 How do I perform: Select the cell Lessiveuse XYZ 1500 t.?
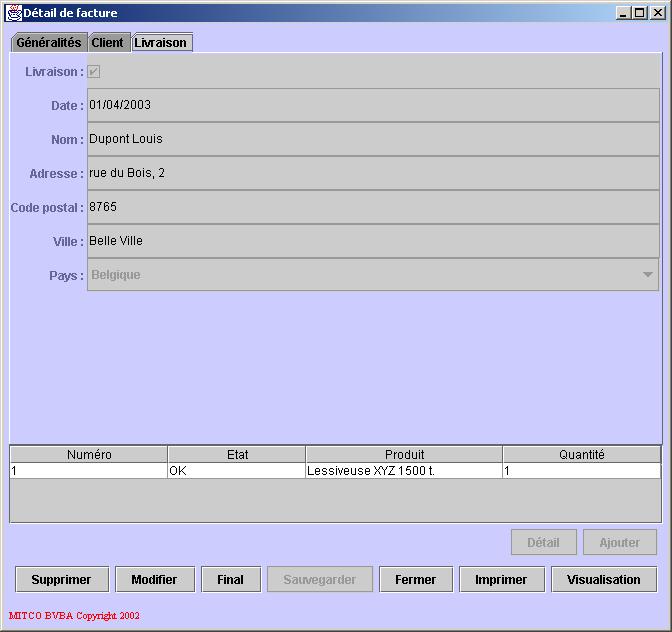(404, 471)
